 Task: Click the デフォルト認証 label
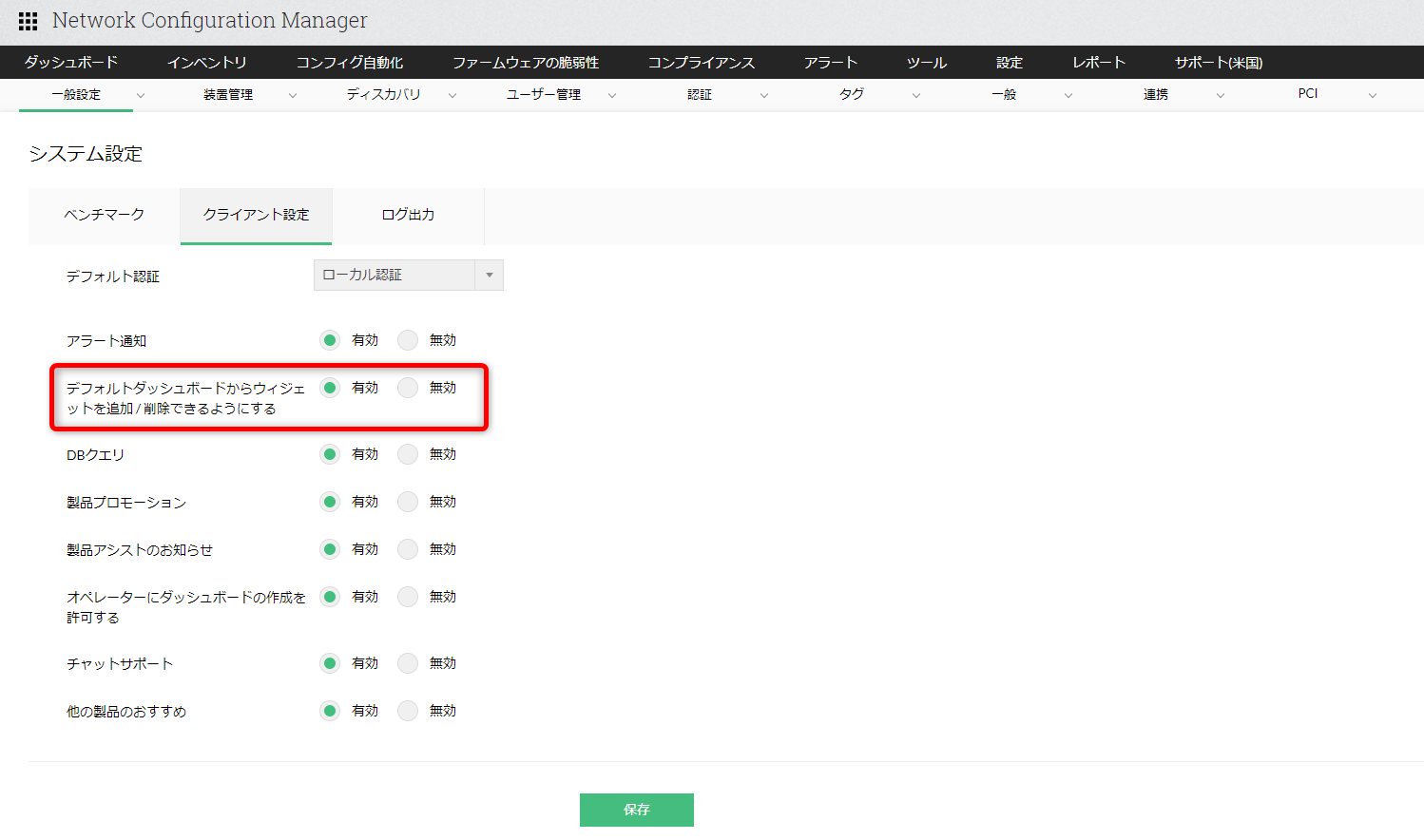tap(113, 277)
